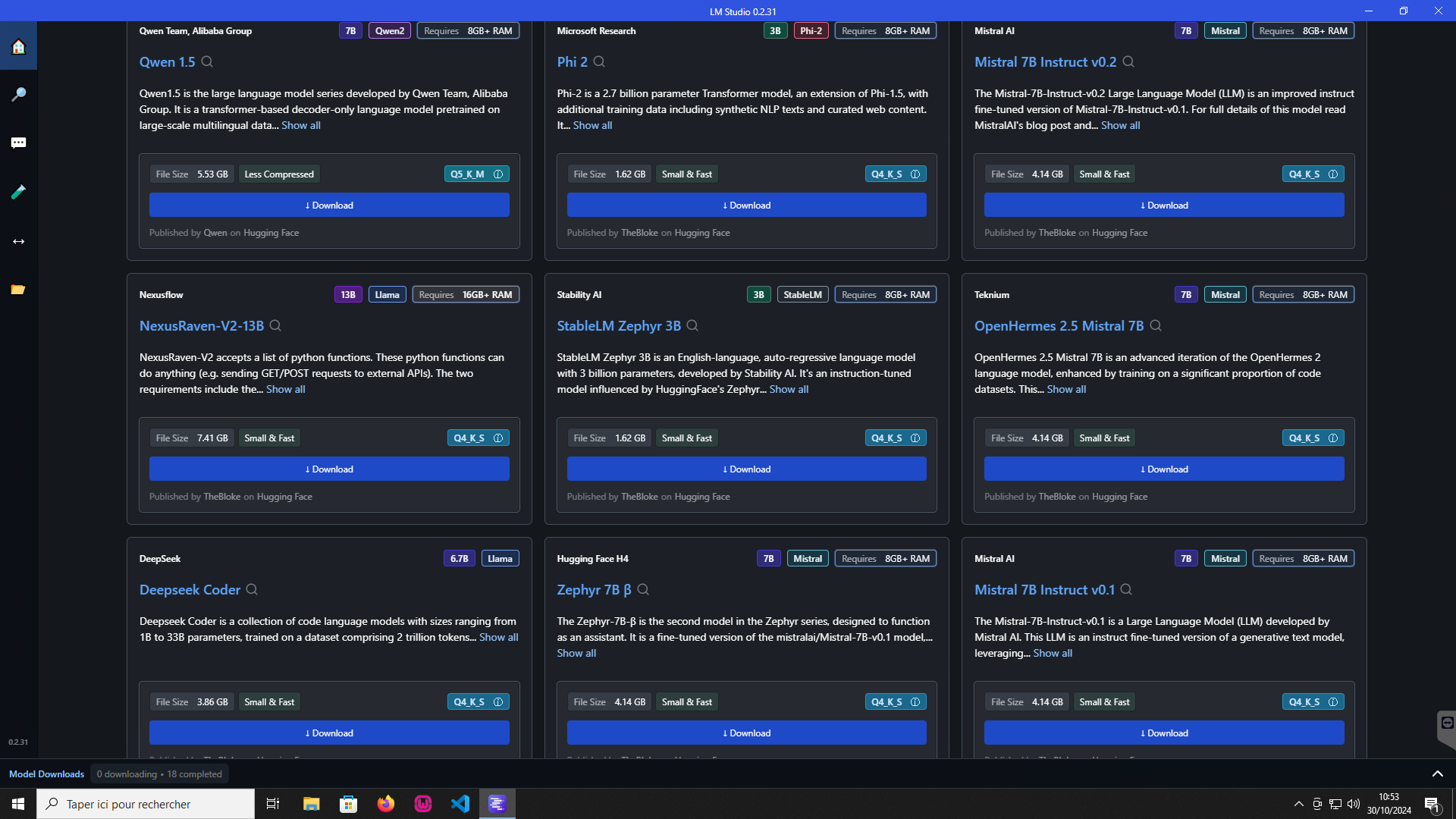This screenshot has width=1456, height=819.
Task: Click the 13B size tag on NexusRaven
Action: 348,295
